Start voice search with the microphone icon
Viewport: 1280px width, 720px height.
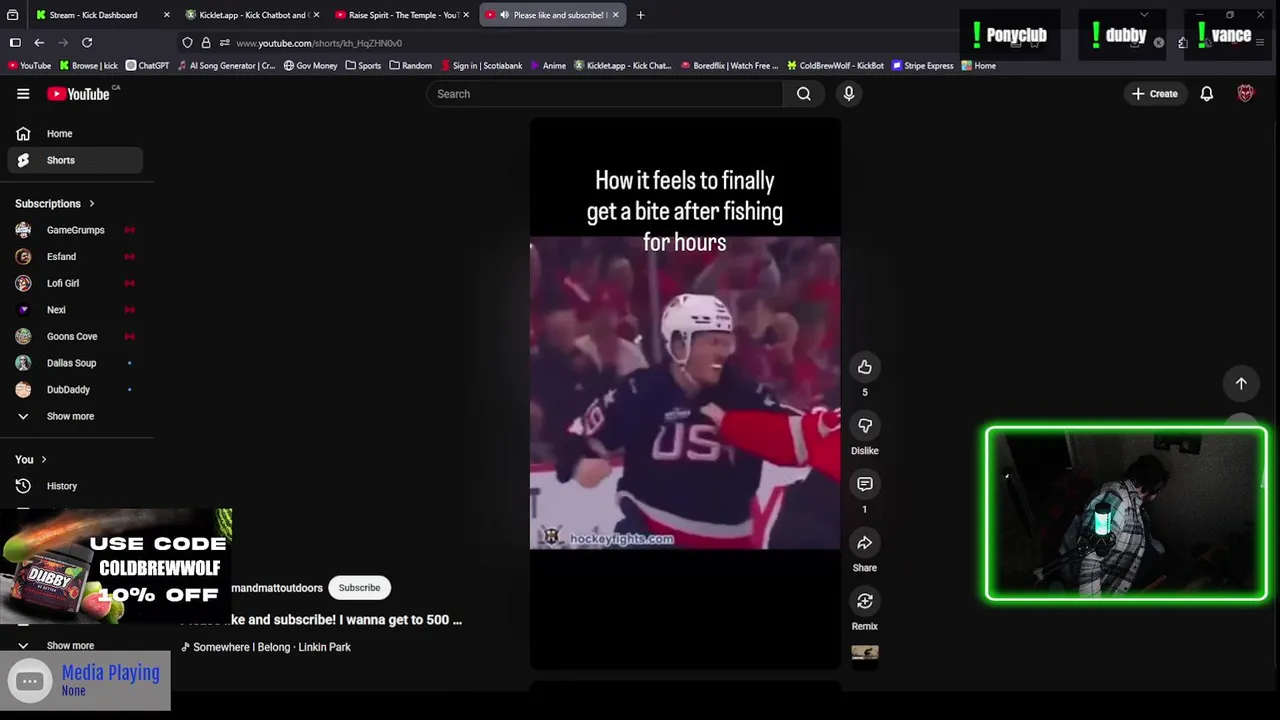pos(849,94)
